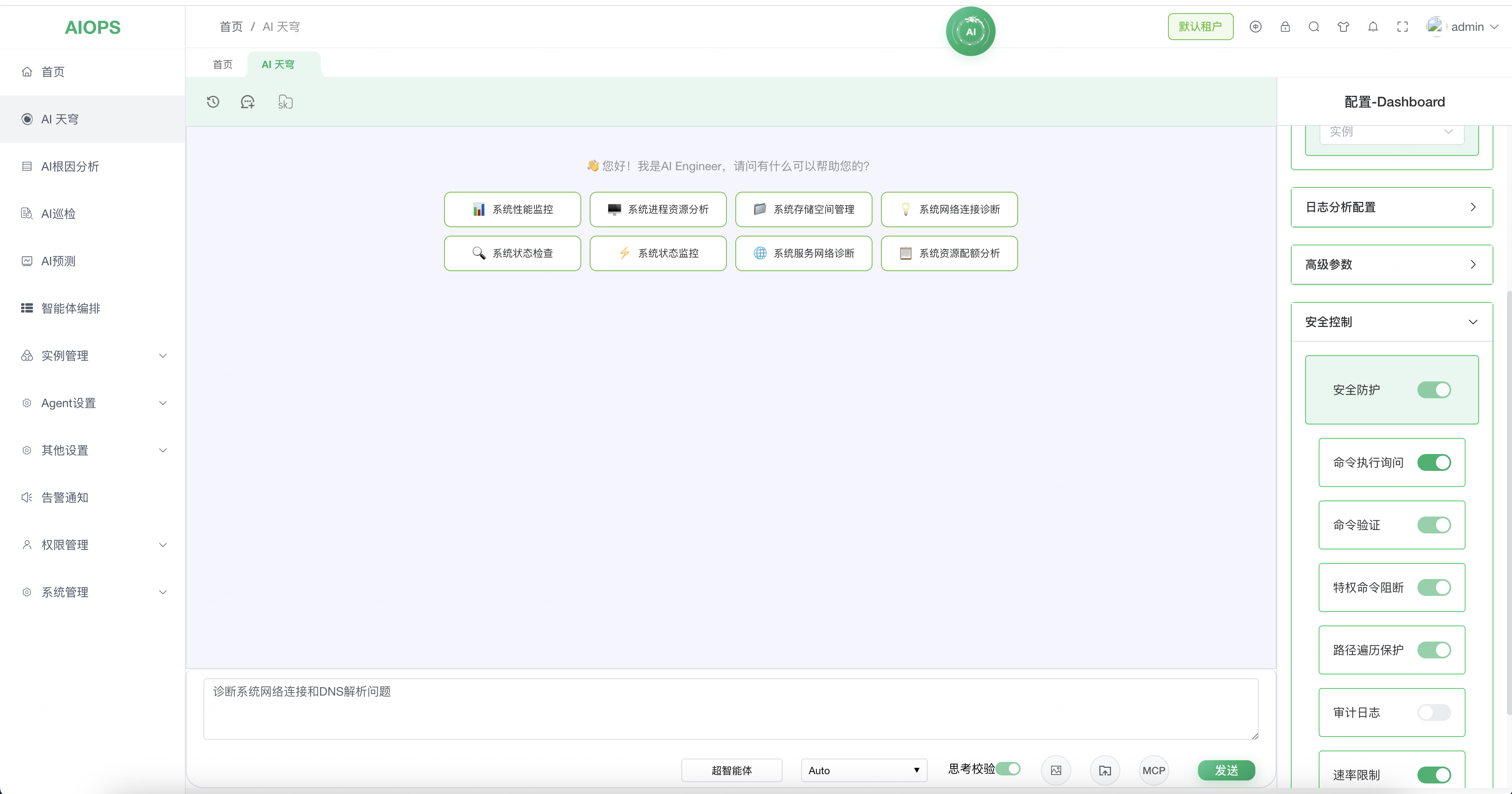
Task: Open theme shirt icon
Action: 1344,27
